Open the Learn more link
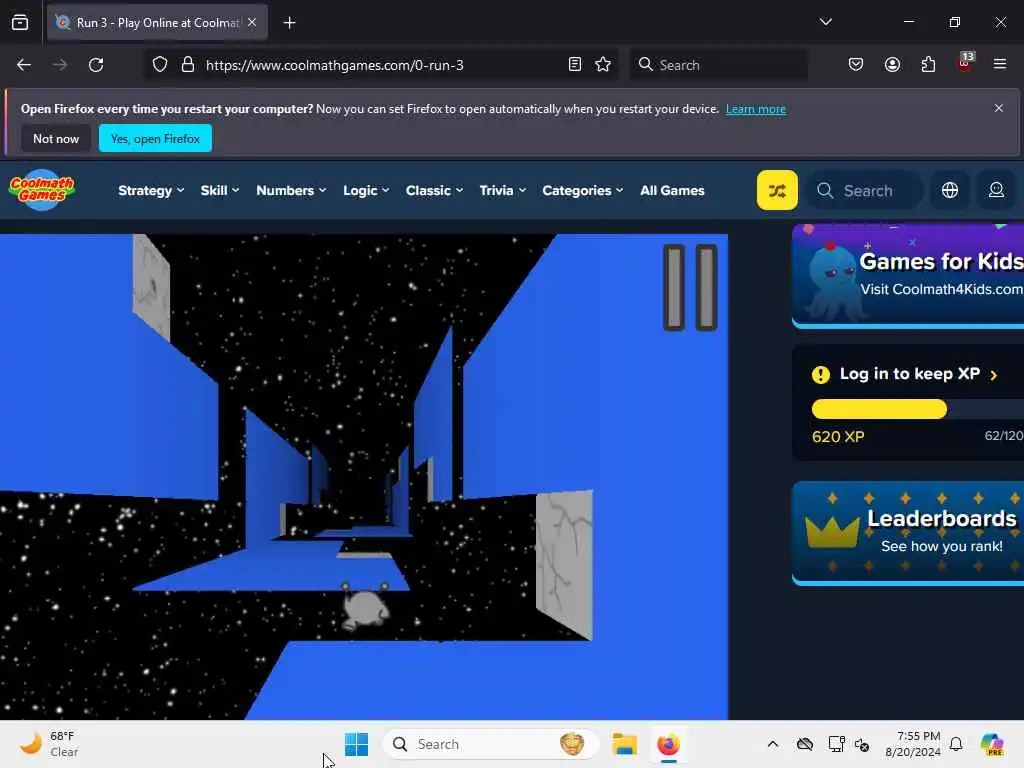This screenshot has width=1024, height=768. 756,109
